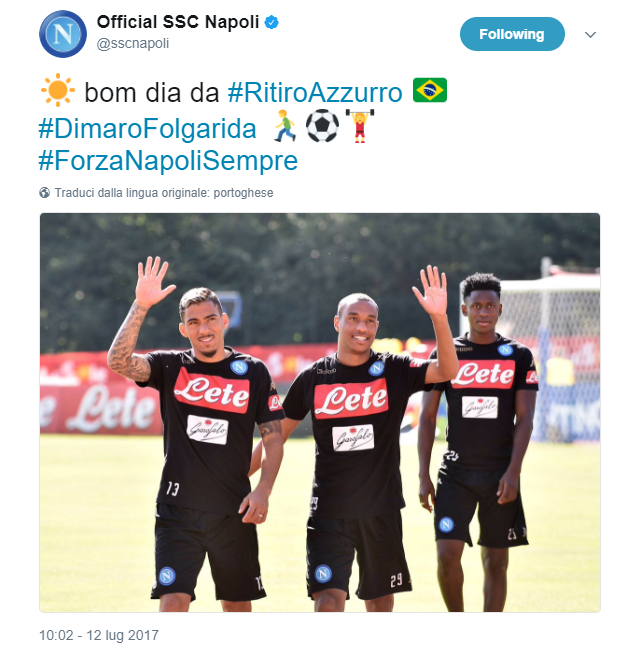
Task: Click the Brazil flag emoji
Action: click(430, 90)
